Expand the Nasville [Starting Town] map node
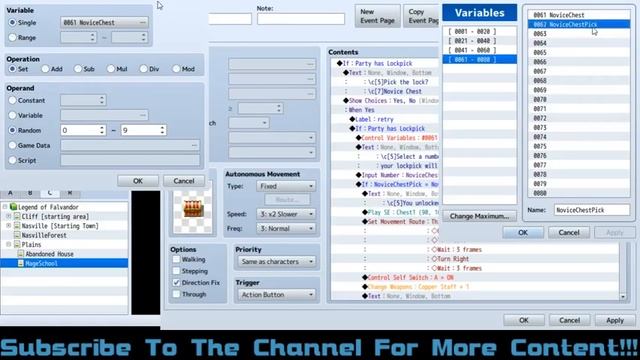The image size is (640, 360). [x=8, y=225]
